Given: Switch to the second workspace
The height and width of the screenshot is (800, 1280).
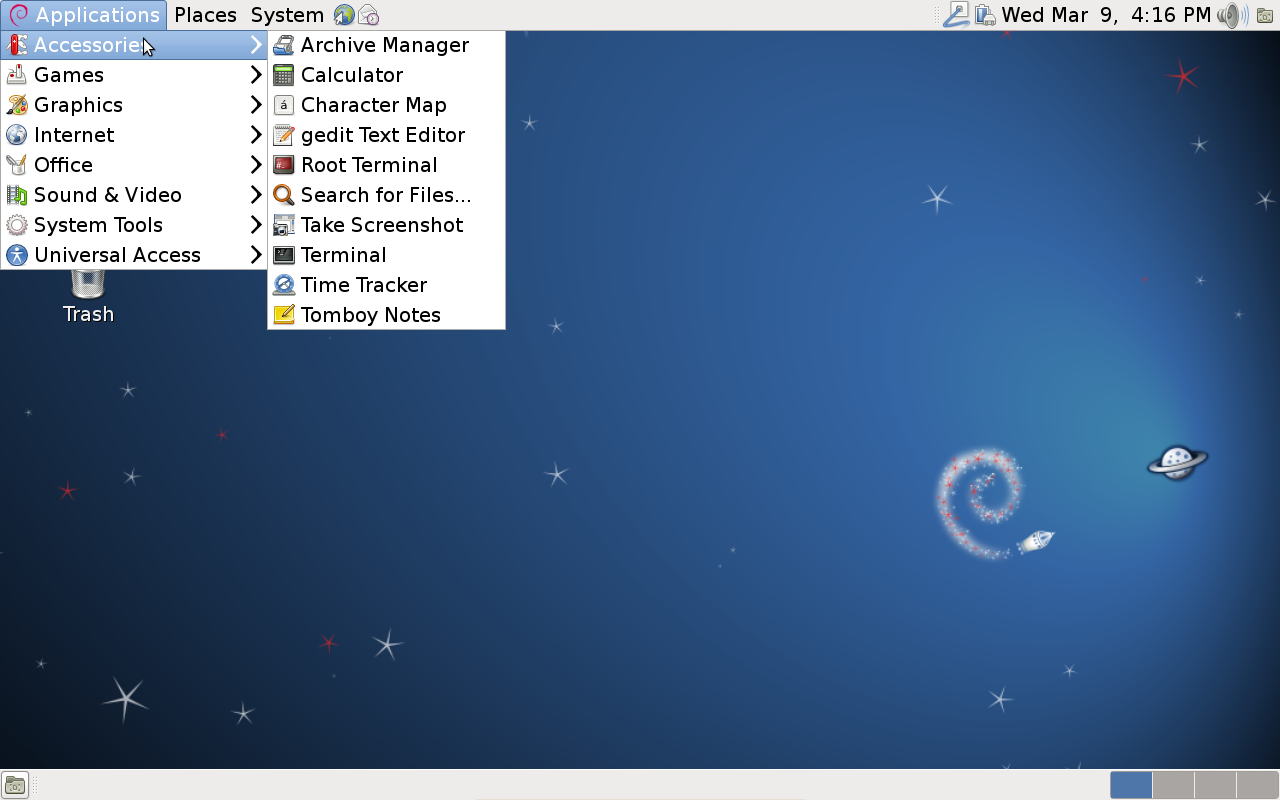Looking at the screenshot, I should pos(1173,785).
